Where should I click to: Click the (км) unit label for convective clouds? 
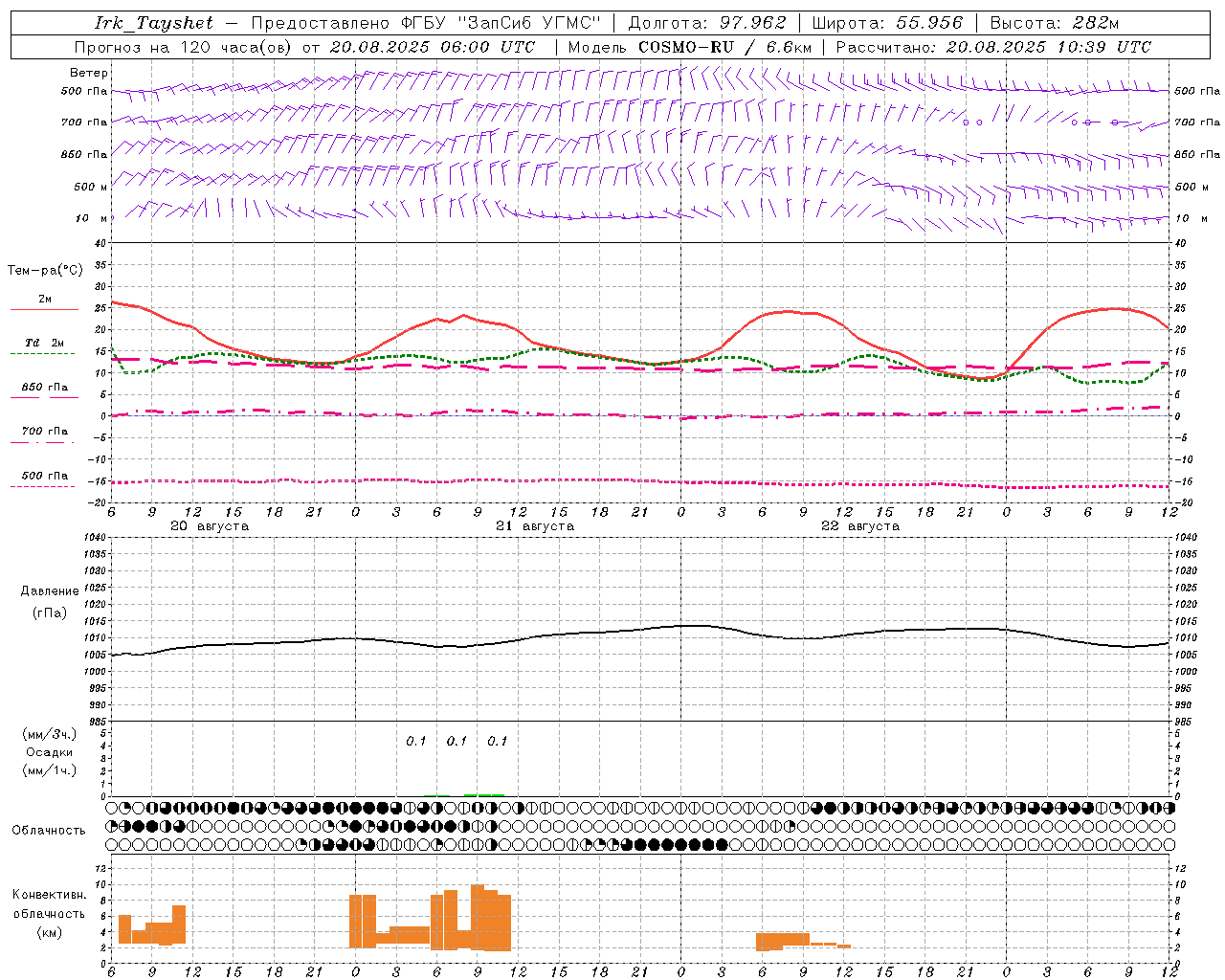point(50,932)
